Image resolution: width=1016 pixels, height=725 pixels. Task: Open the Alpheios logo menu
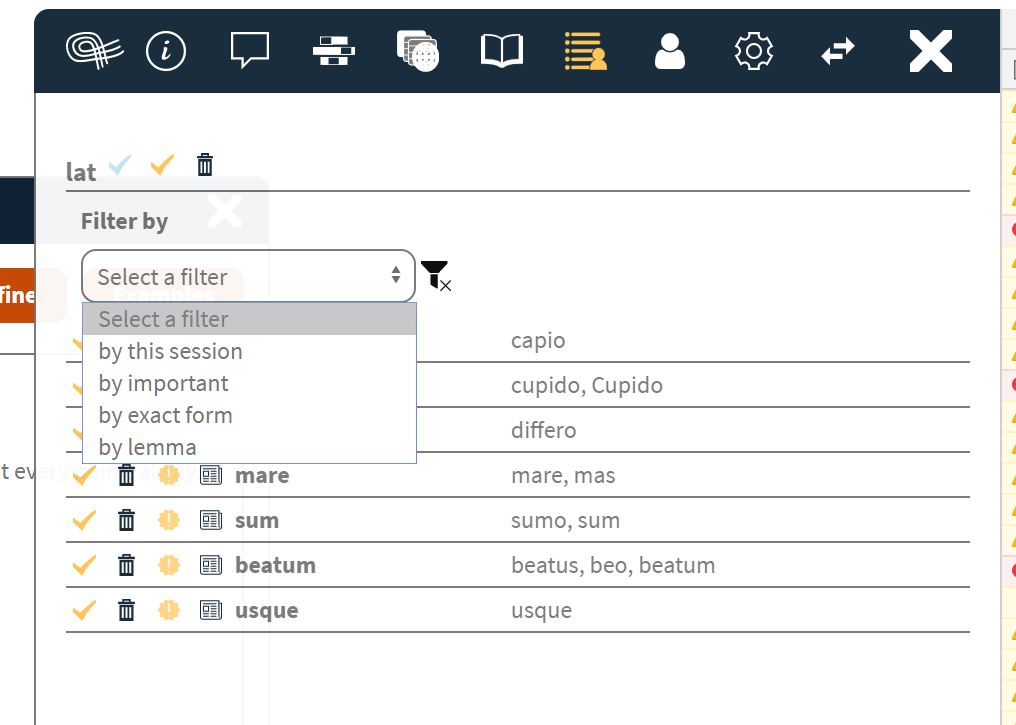[x=94, y=51]
